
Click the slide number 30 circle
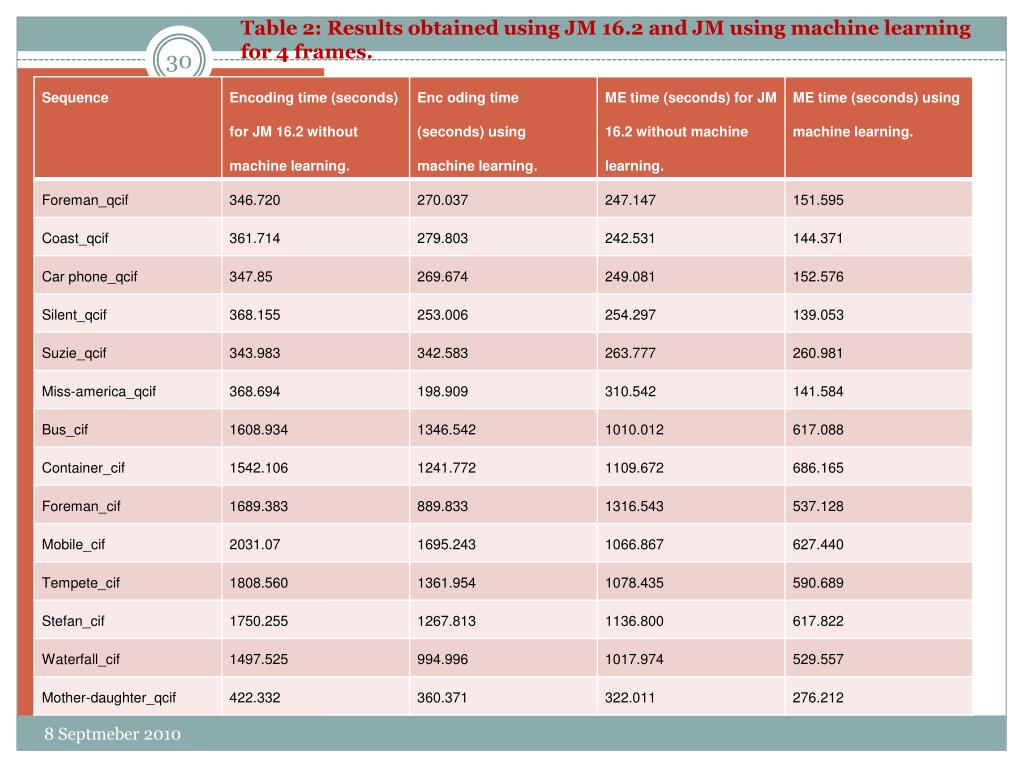[178, 60]
